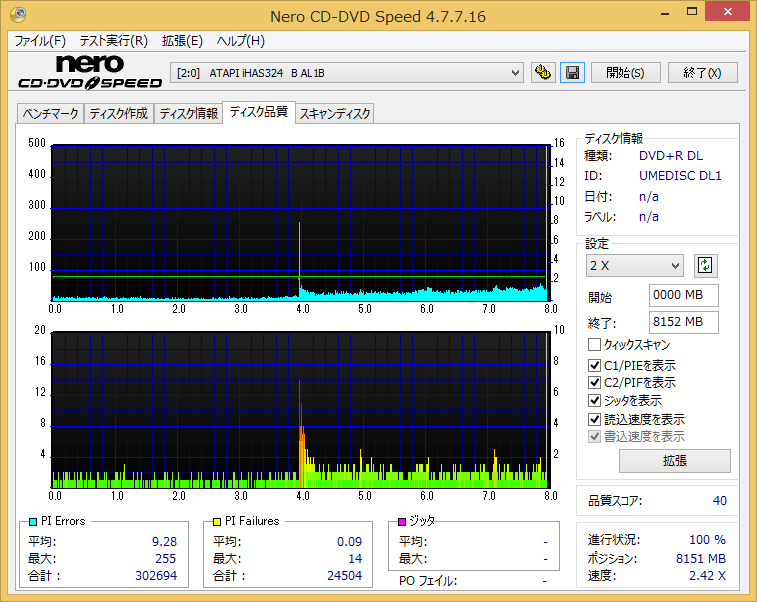Click PI Errors maximum value 255

coord(166,559)
